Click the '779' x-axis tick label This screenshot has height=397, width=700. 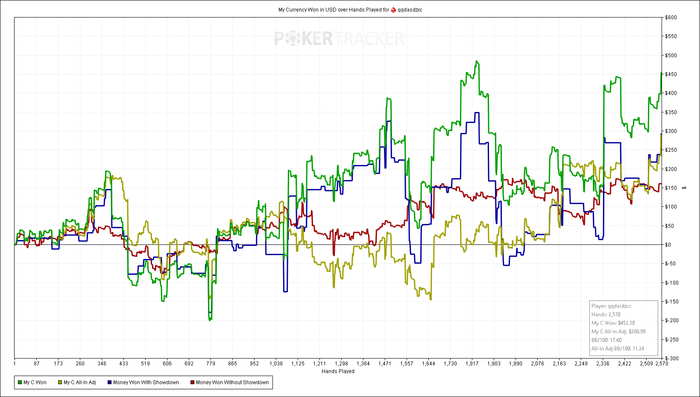tap(211, 364)
